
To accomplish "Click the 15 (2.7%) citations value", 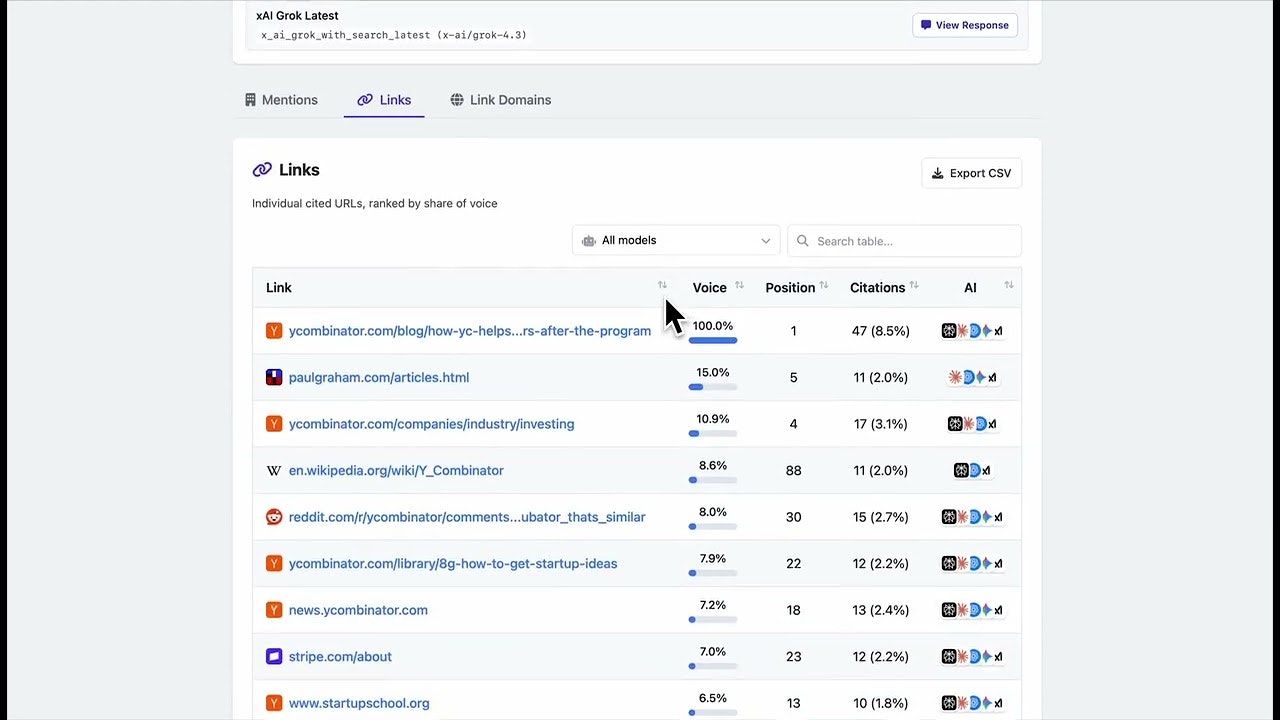I will [881, 517].
